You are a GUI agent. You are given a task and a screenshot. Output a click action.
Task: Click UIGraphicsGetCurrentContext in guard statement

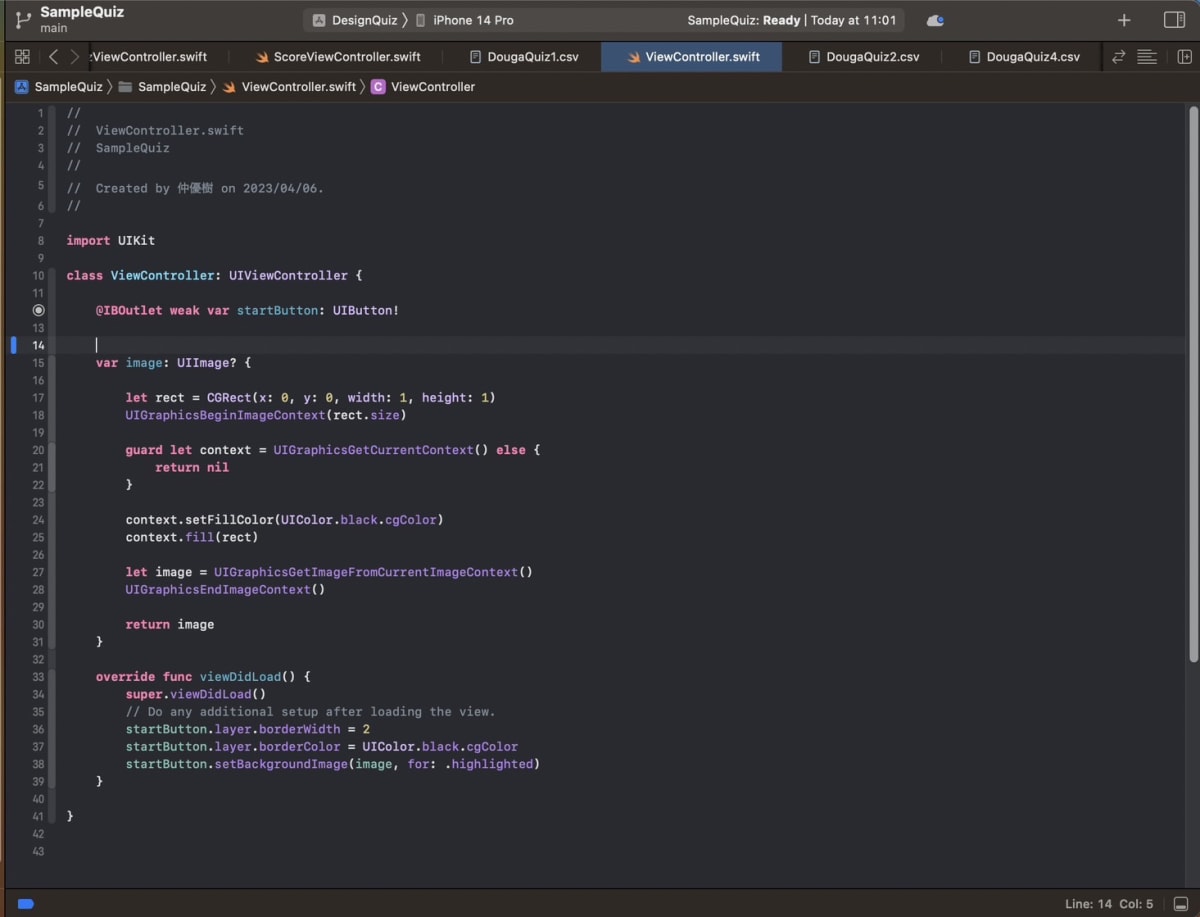(x=373, y=450)
